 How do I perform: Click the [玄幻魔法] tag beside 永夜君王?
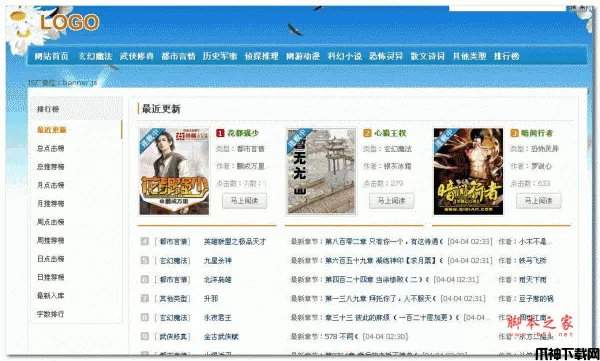click(x=173, y=318)
